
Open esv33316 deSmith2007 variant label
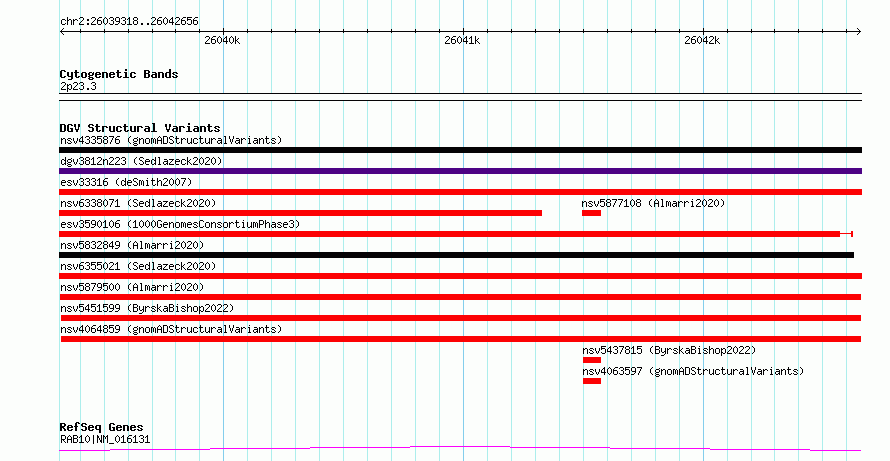tap(126, 182)
